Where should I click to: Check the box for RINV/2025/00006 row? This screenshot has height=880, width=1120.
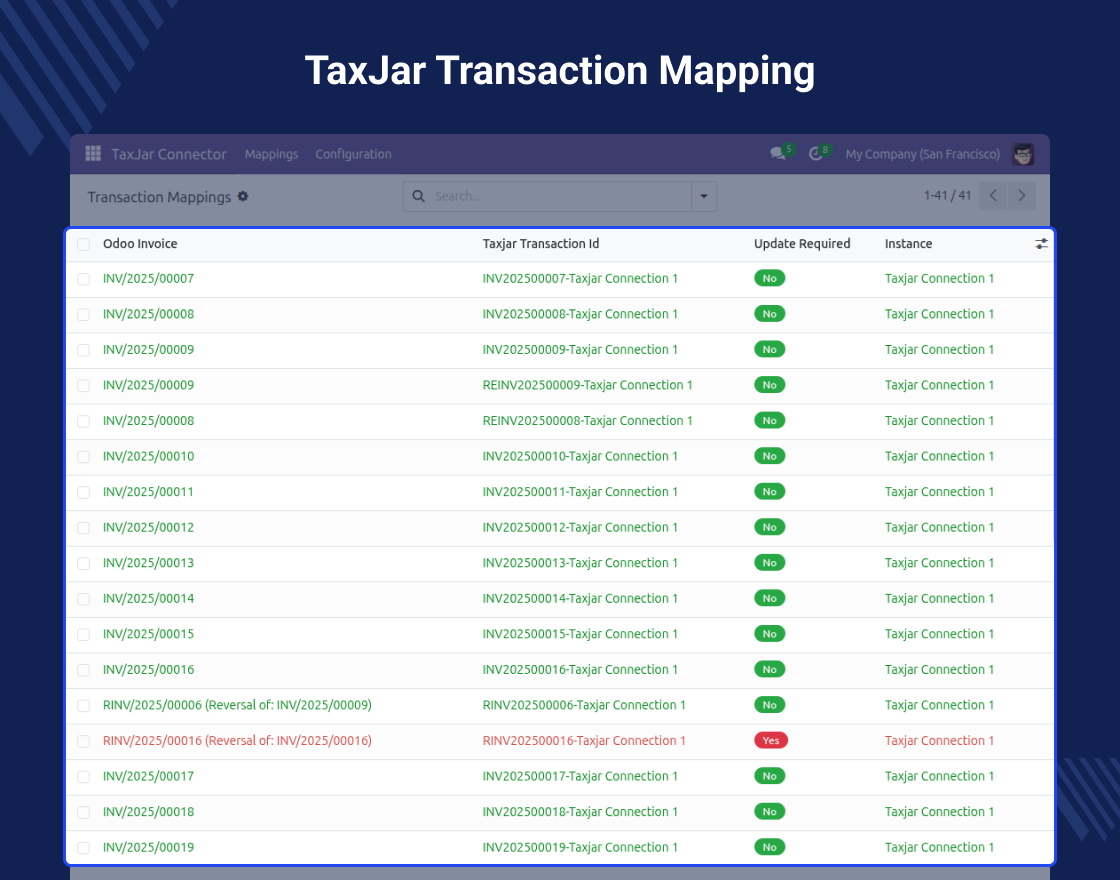coord(84,706)
